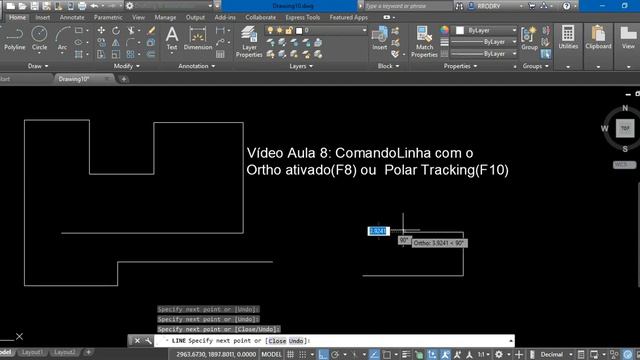Click the Group tool
640x360 pixels.
(529, 38)
